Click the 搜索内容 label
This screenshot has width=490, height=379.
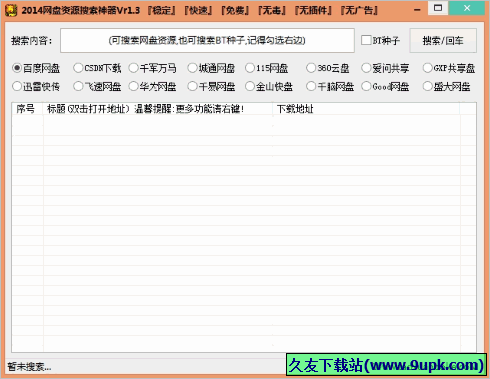(32, 41)
